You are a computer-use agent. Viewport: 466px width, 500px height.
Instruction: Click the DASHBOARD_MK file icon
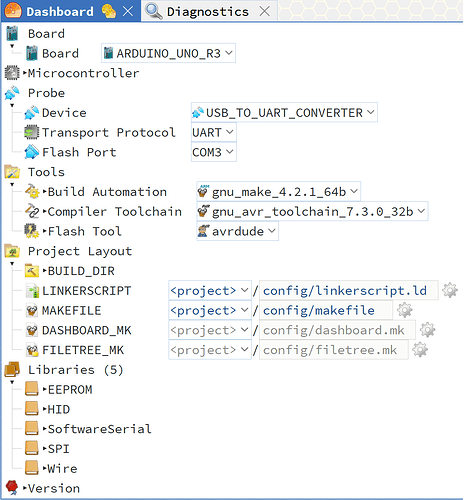coord(32,330)
